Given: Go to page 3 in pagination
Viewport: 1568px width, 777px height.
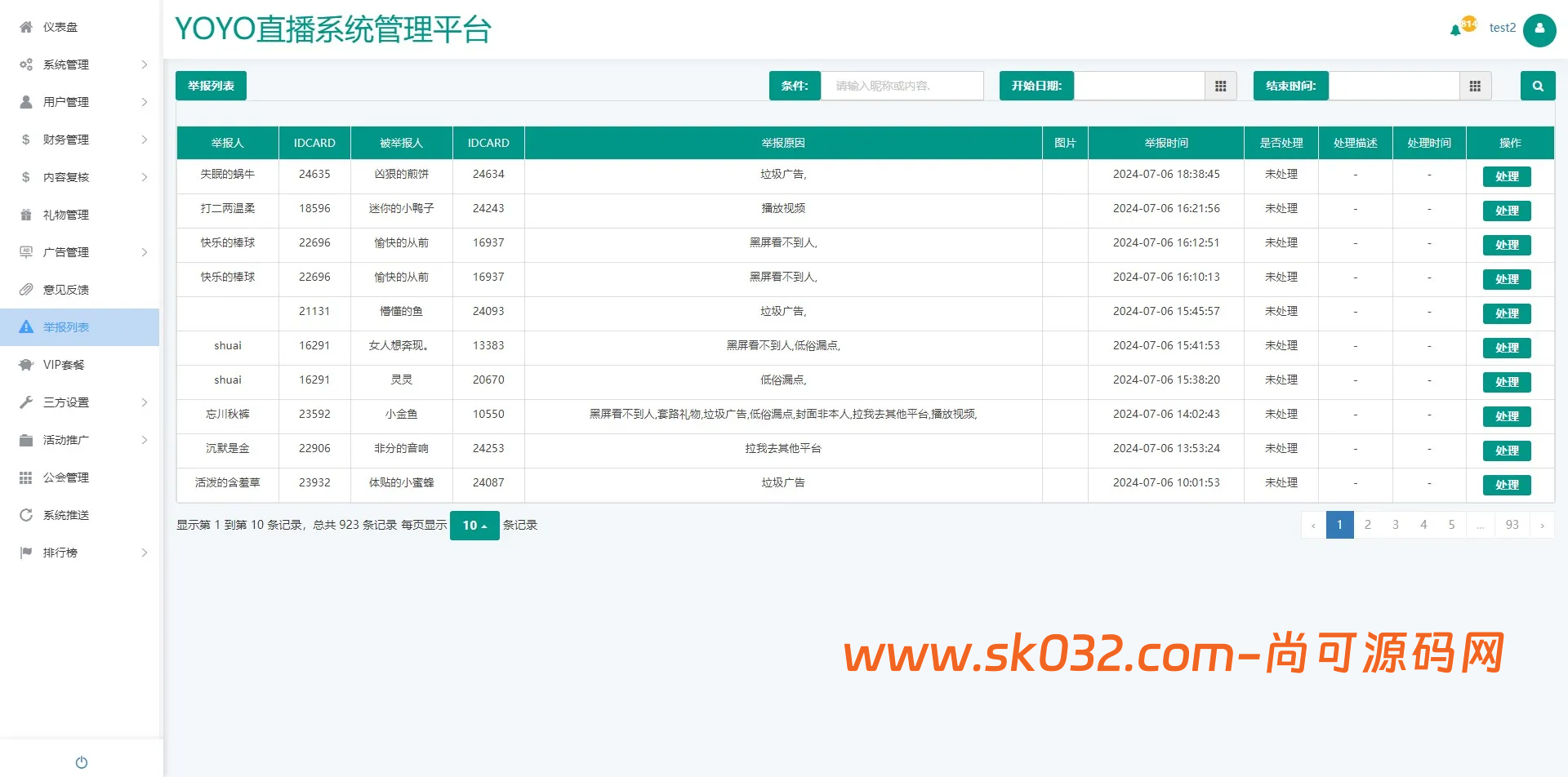Looking at the screenshot, I should coord(1395,525).
